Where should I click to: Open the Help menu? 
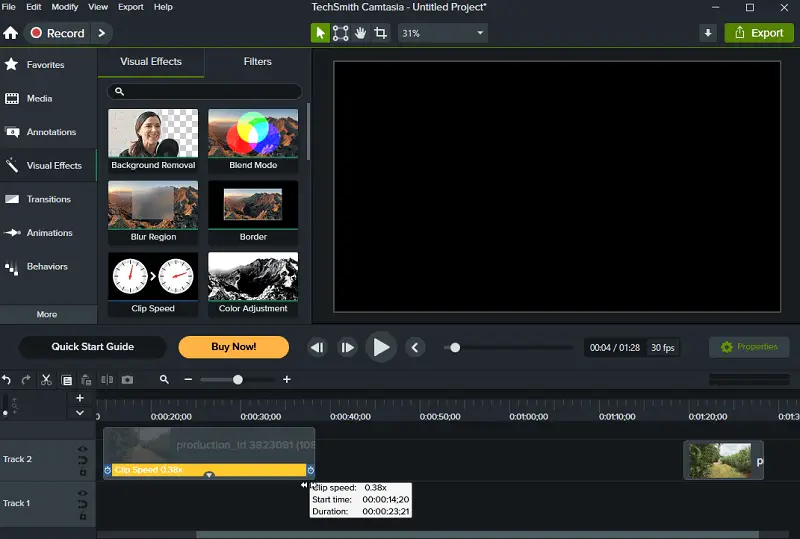163,7
